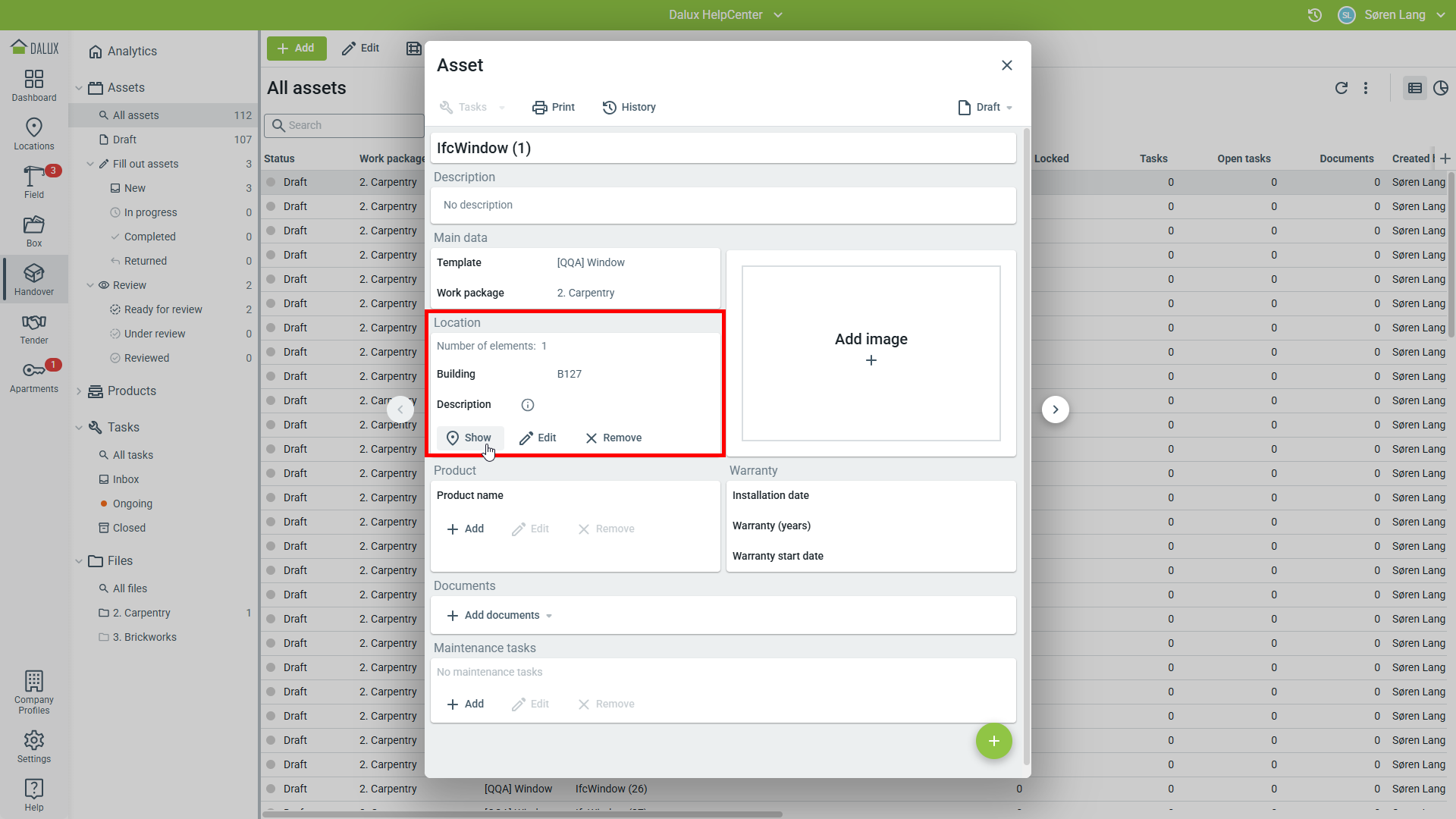1456x819 pixels.
Task: Go to next asset arrow
Action: click(x=1055, y=409)
